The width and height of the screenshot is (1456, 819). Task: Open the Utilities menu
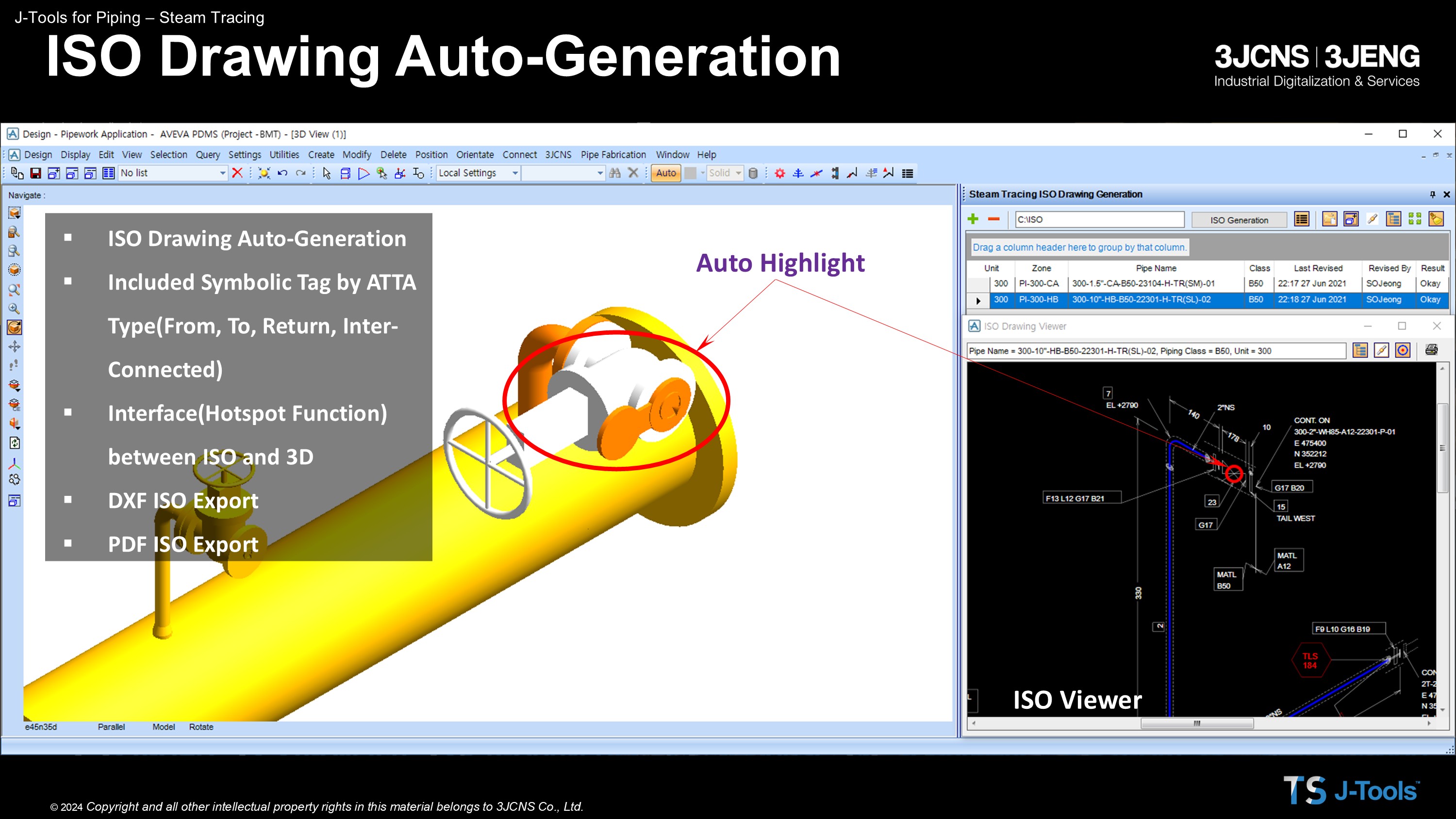click(x=284, y=154)
